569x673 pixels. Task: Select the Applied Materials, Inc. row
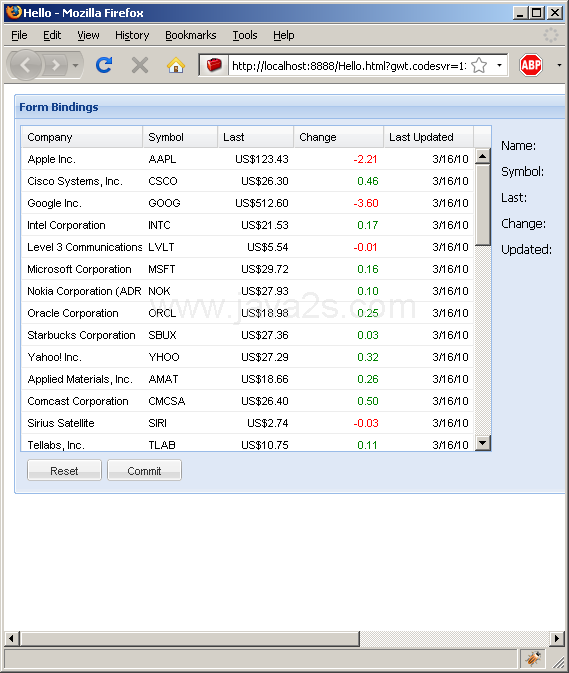[248, 379]
